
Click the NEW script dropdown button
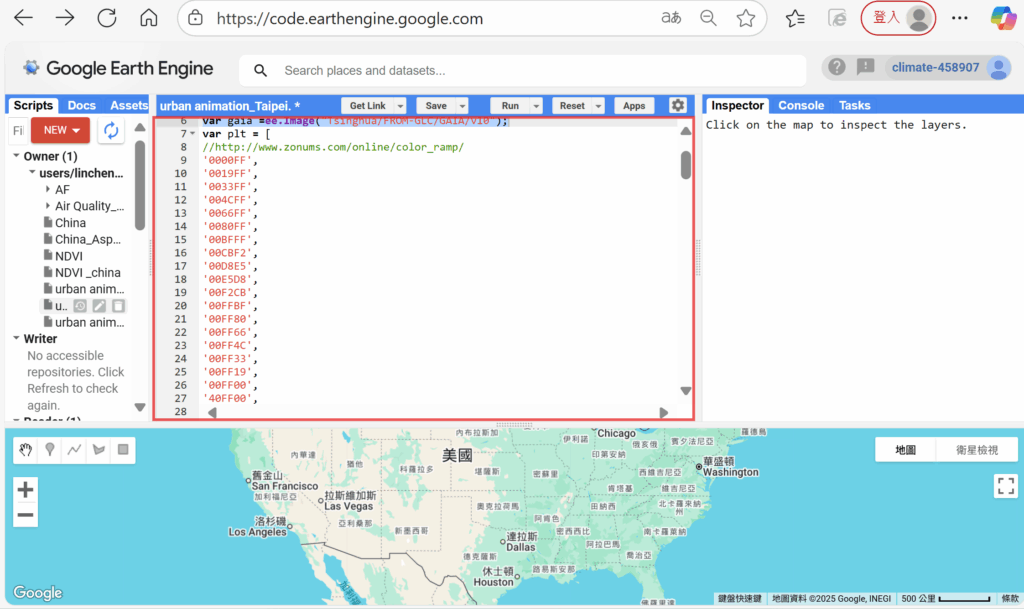tap(60, 130)
